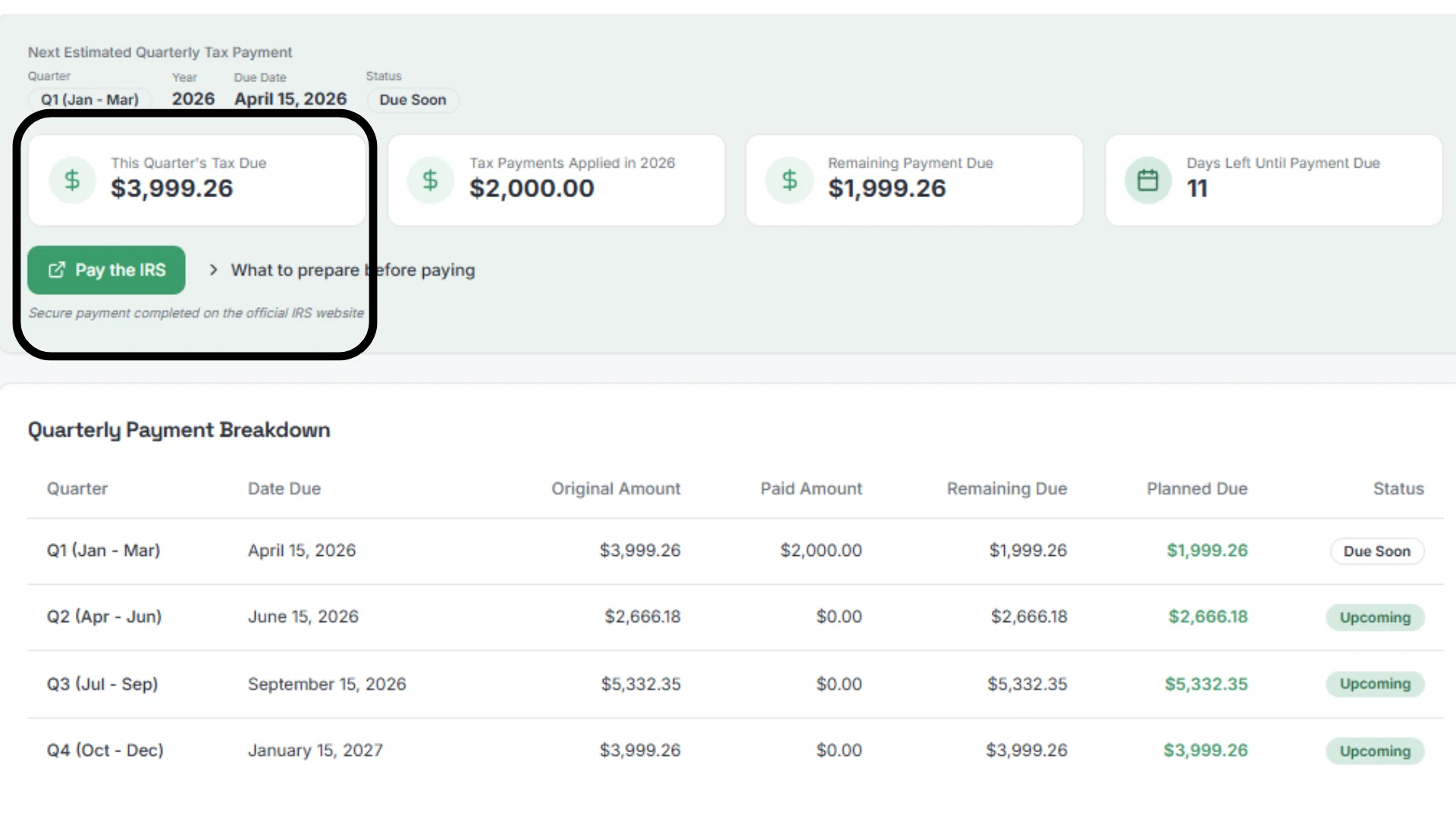Click the Remaining Payment Due $1,999.26 card value
The height and width of the screenshot is (819, 1456).
887,188
